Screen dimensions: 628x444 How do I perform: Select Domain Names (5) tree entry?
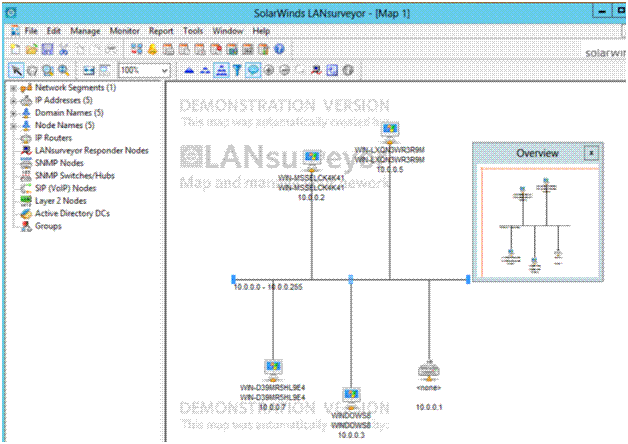[69, 113]
